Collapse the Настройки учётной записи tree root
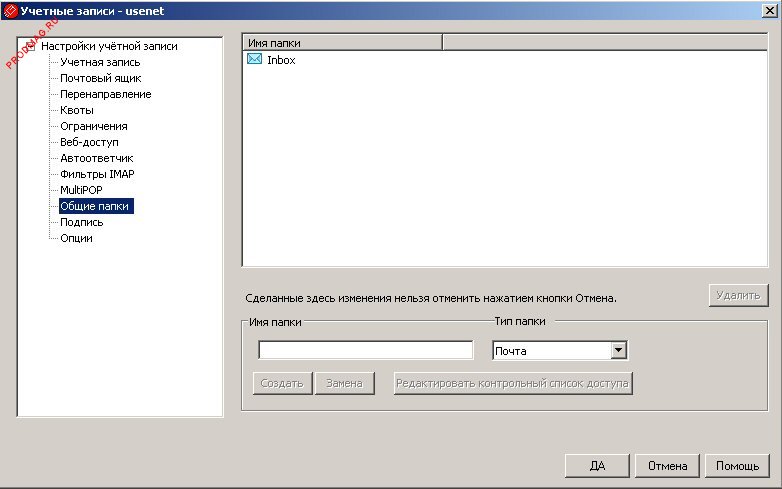This screenshot has height=489, width=782. [29, 46]
